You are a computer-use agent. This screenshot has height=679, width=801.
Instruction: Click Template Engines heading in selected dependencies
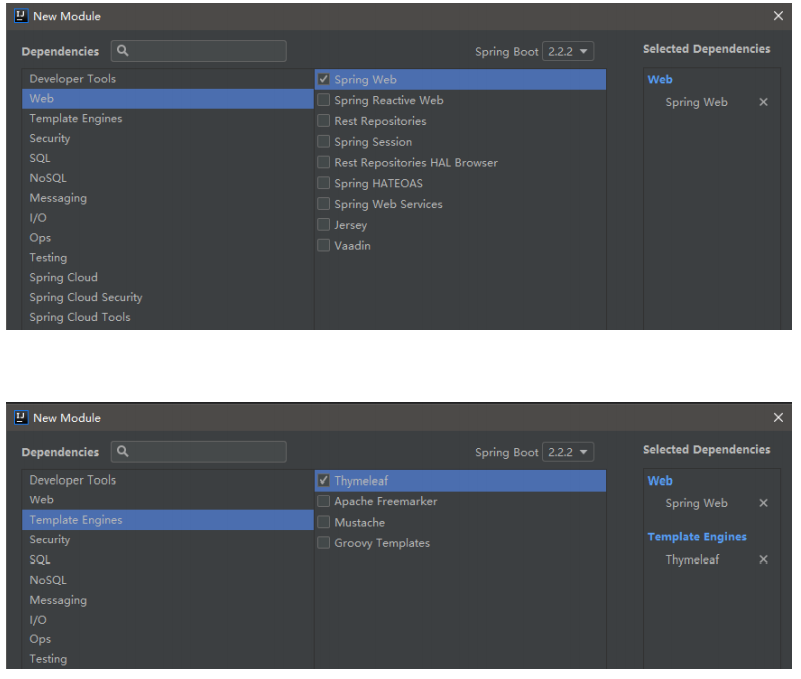pos(697,536)
